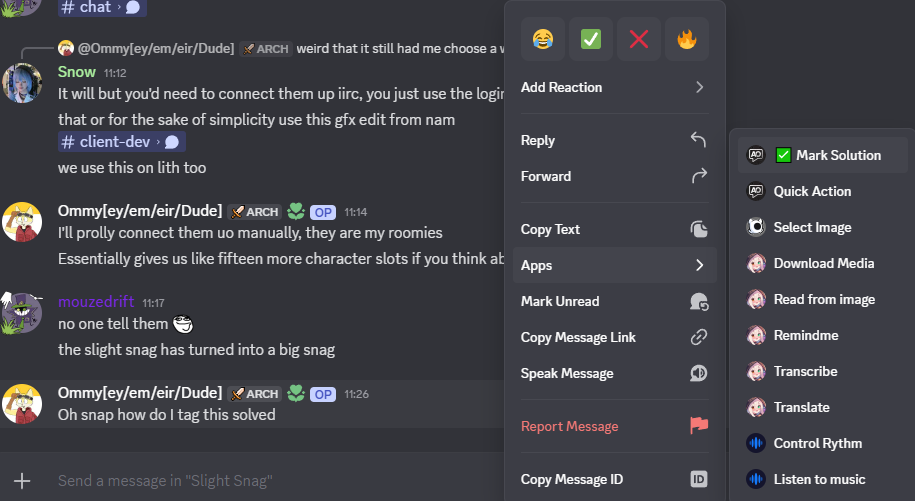Select Forward in the context menu
This screenshot has height=501, width=915.
[x=546, y=176]
